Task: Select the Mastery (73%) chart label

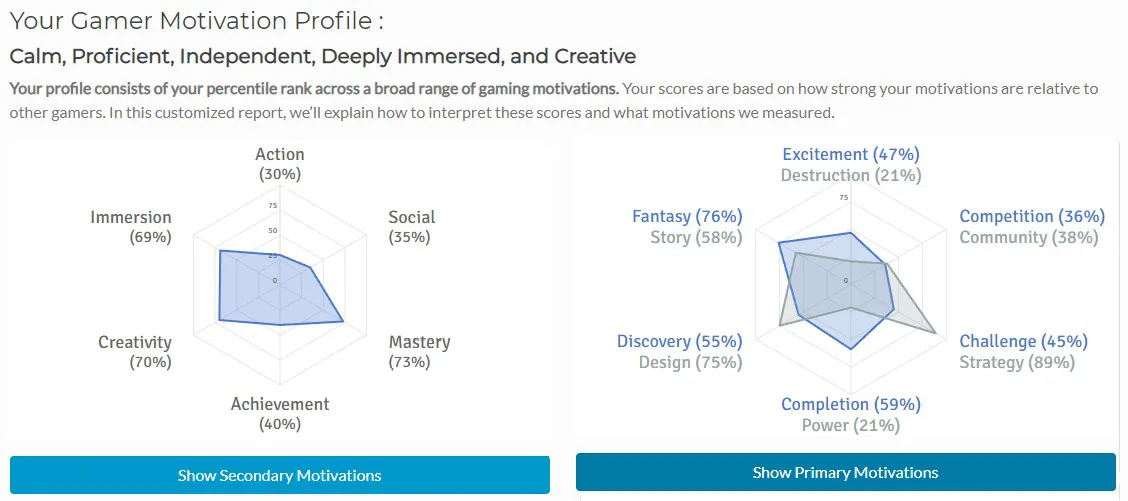Action: 419,352
